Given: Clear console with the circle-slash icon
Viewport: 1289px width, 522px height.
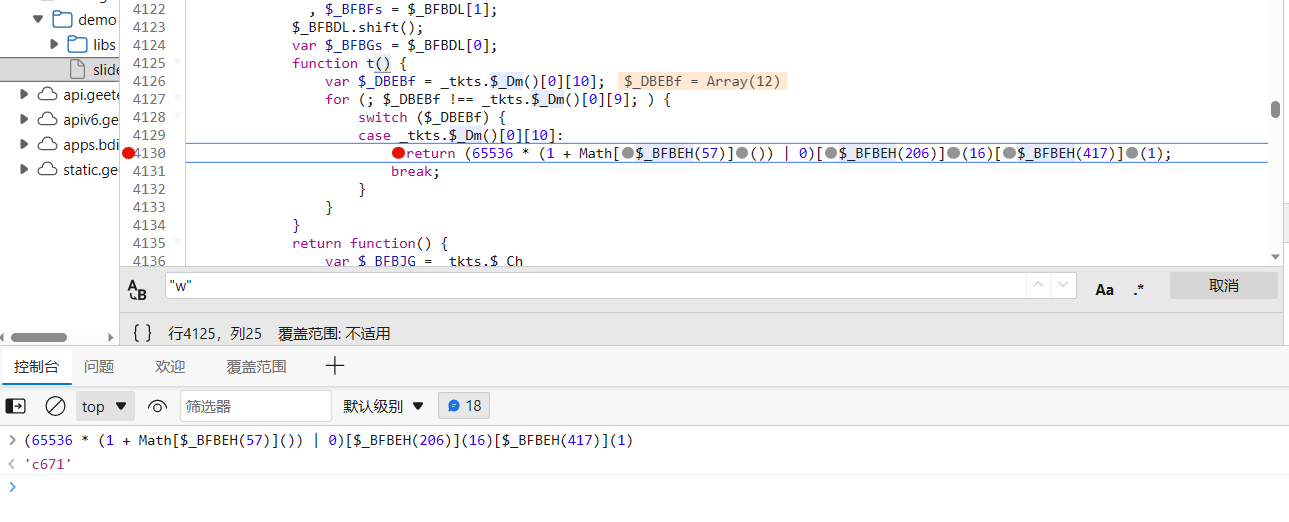Looking at the screenshot, I should tap(55, 406).
